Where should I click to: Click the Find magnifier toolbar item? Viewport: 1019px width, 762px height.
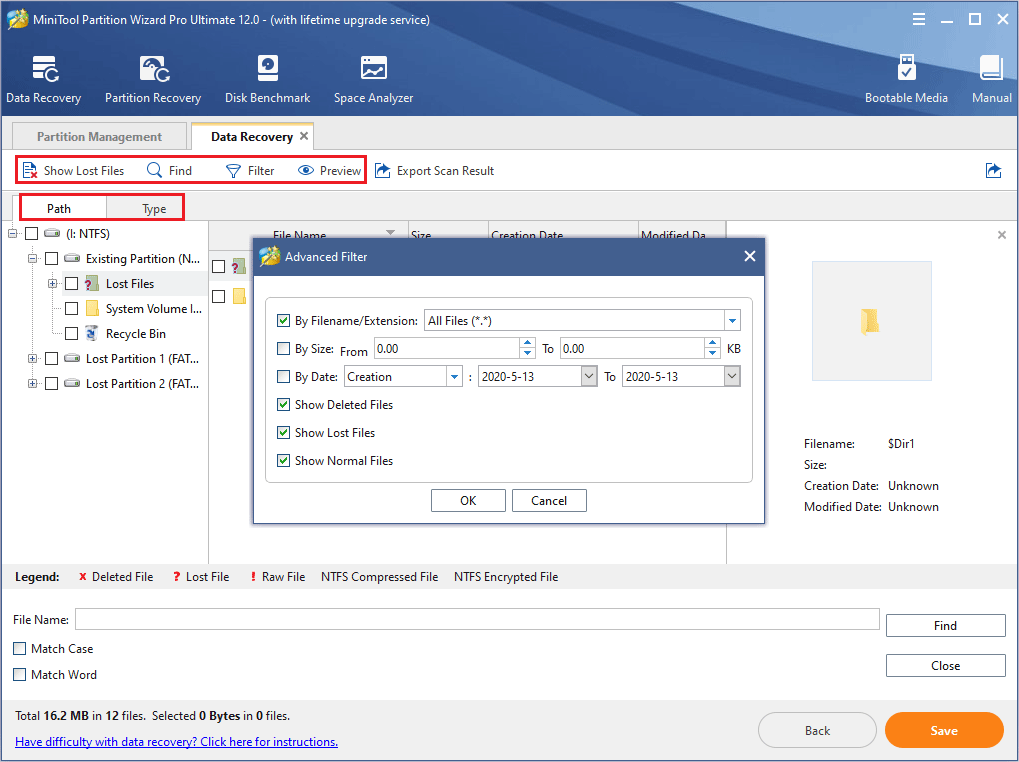170,171
